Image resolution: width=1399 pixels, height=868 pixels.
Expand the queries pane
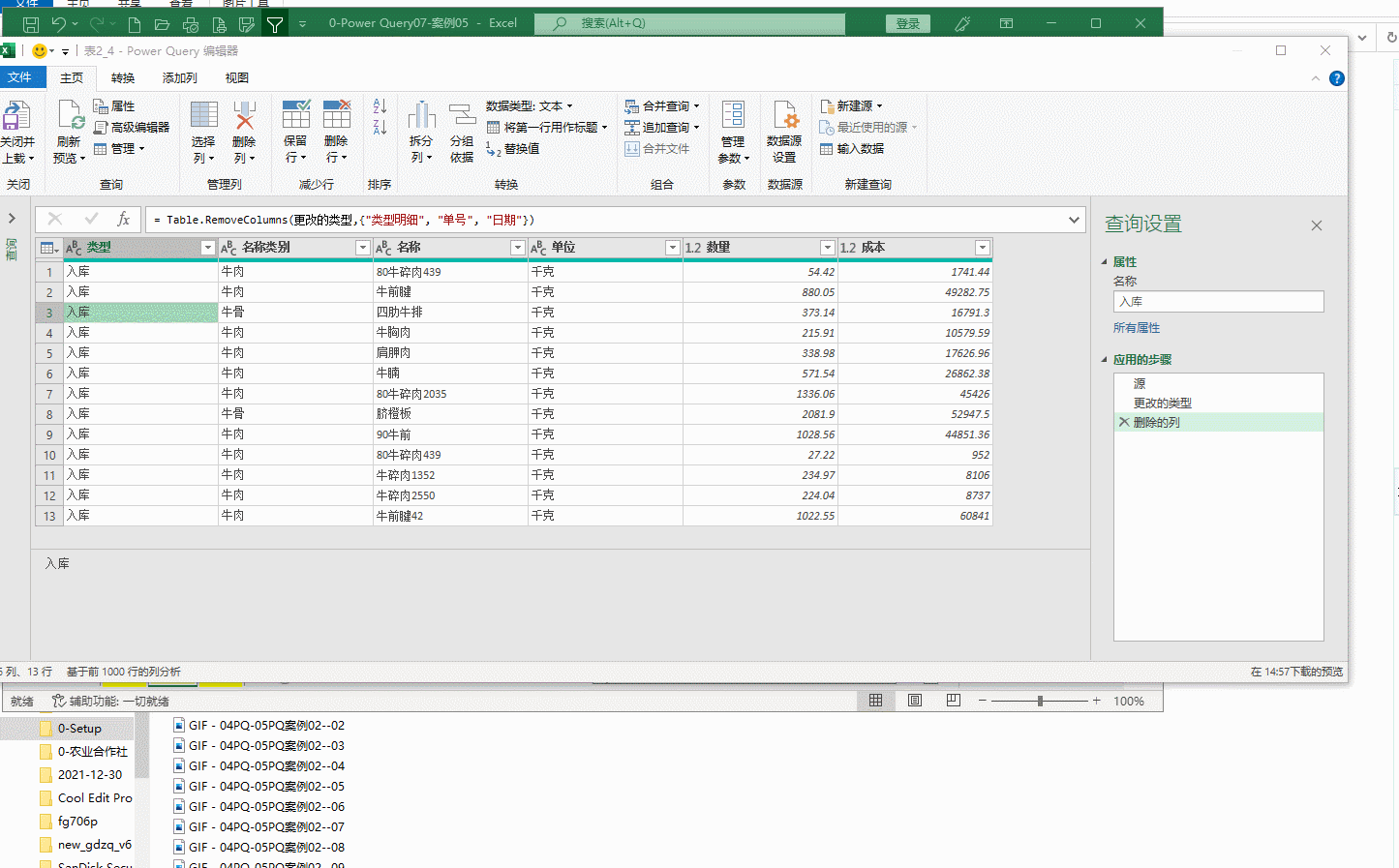pyautogui.click(x=13, y=219)
